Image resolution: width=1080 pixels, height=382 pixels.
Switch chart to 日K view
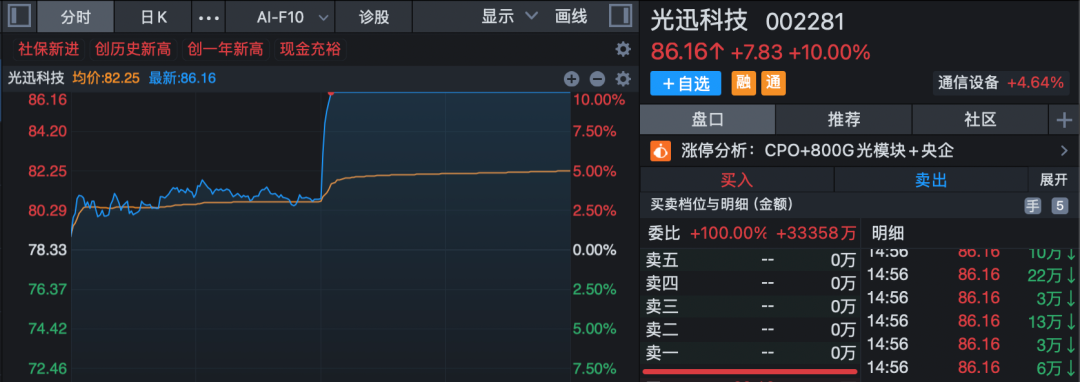tap(152, 17)
